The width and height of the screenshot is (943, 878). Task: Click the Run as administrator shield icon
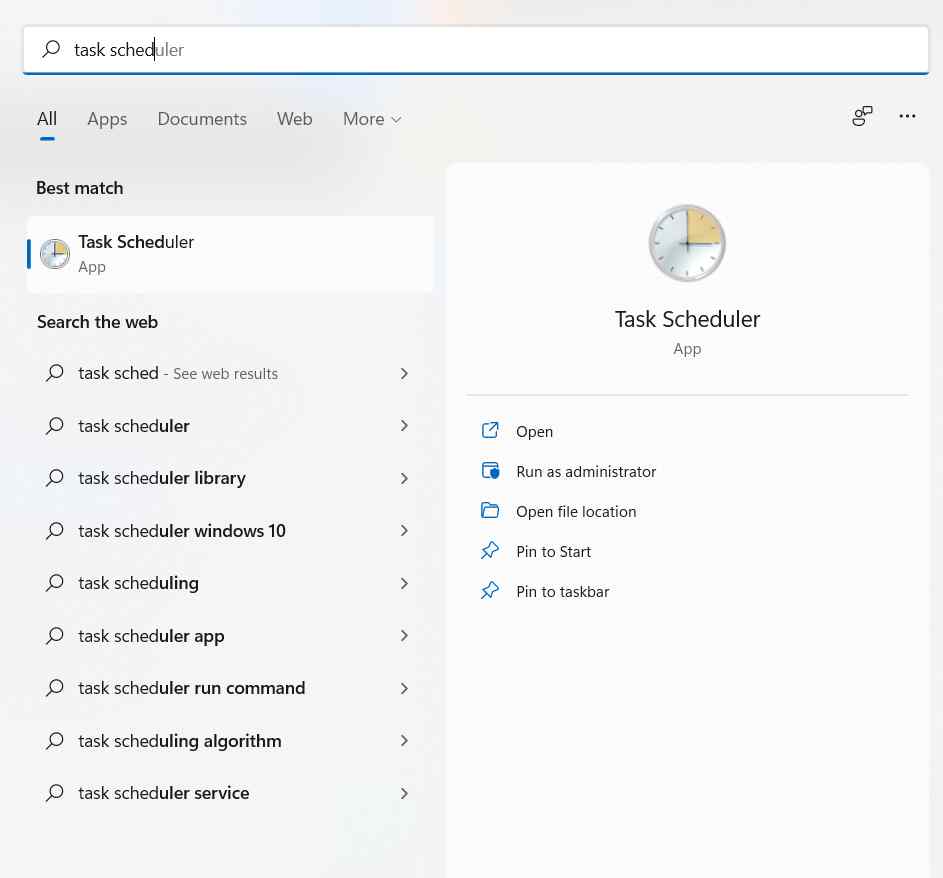point(490,471)
